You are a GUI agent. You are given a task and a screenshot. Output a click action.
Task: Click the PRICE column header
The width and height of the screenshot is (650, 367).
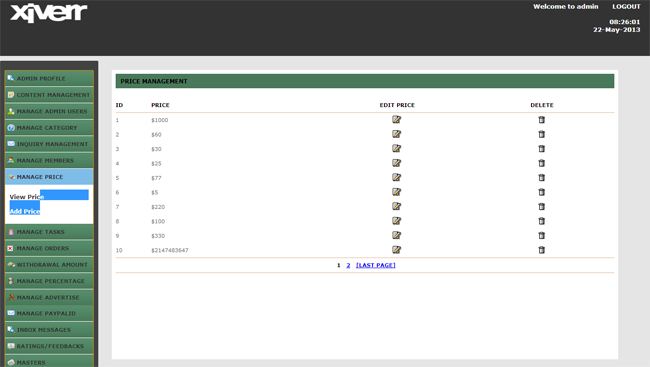click(x=160, y=105)
